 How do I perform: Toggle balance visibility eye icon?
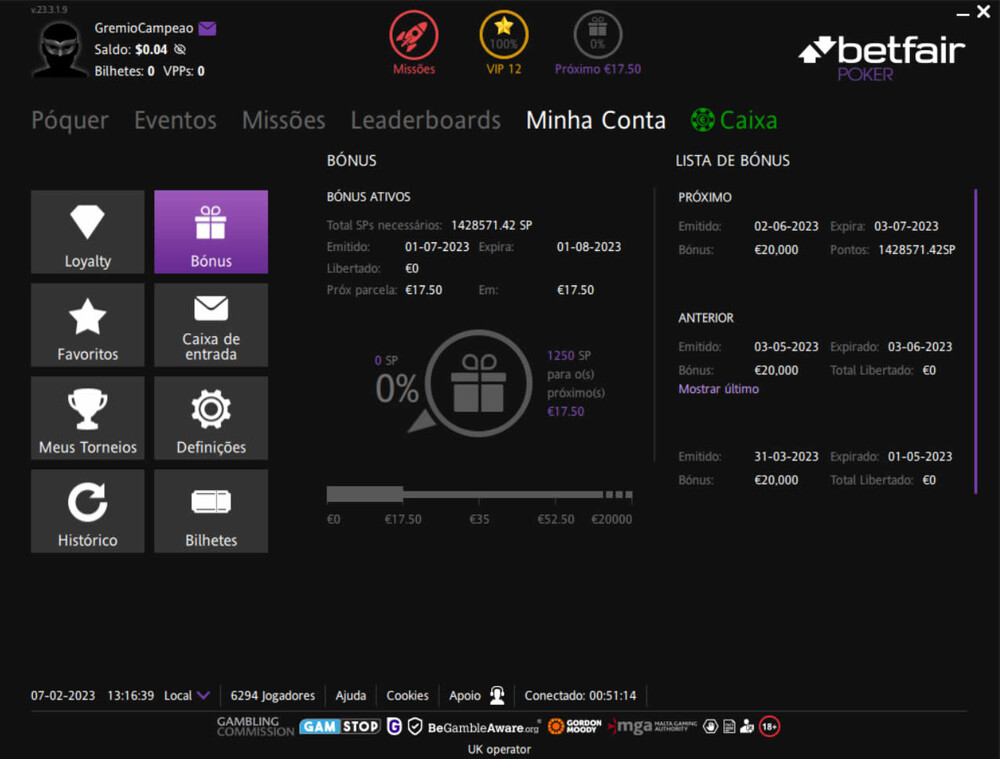pos(180,49)
